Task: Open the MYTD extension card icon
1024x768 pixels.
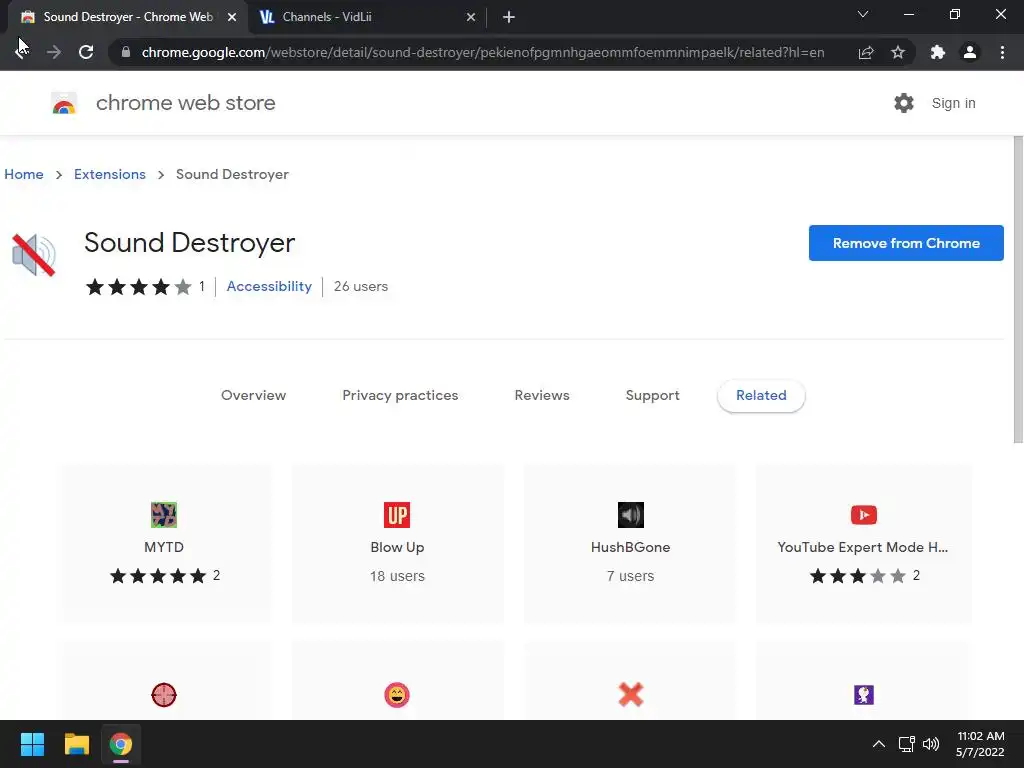Action: [164, 515]
